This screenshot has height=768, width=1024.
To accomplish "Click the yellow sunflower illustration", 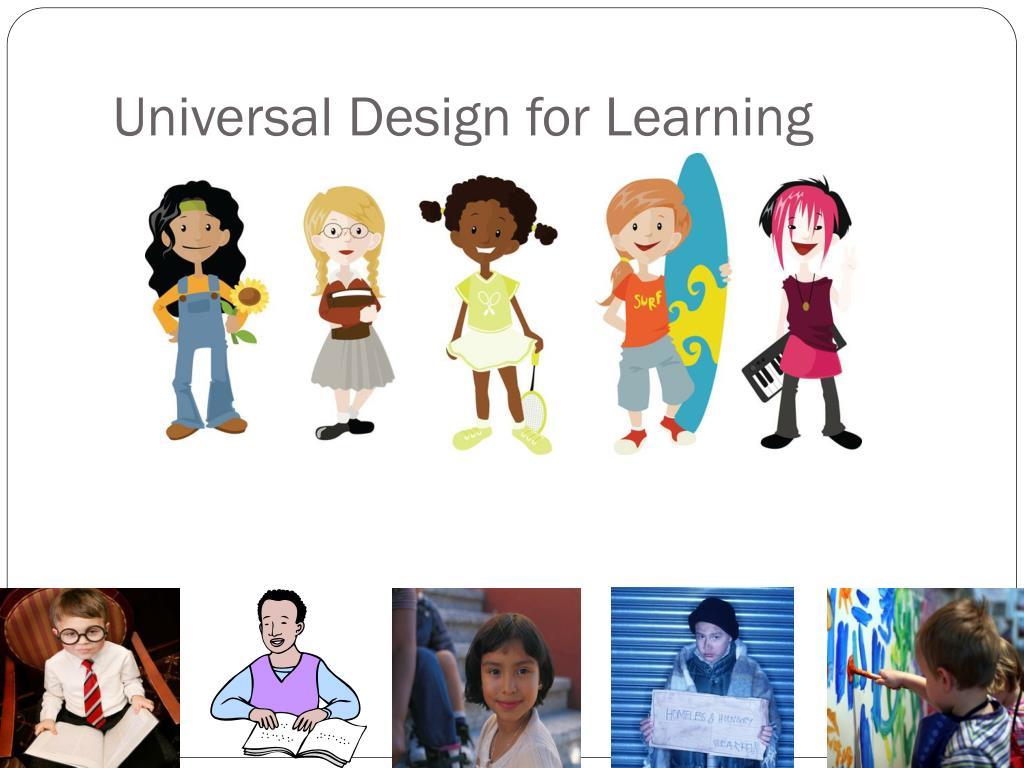I will 249,296.
